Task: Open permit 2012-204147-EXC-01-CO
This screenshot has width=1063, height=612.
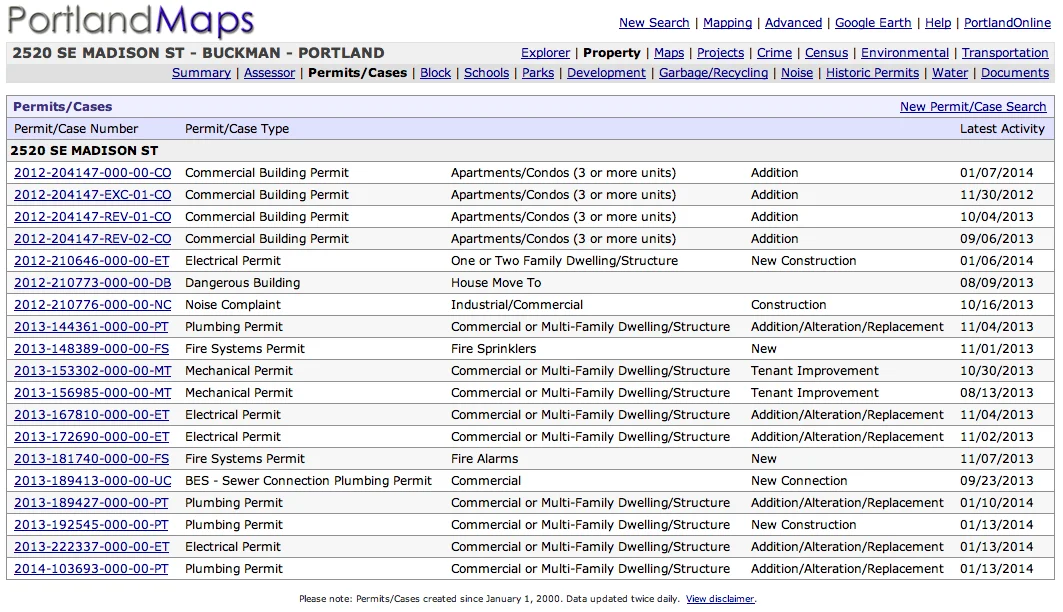Action: pyautogui.click(x=92, y=195)
